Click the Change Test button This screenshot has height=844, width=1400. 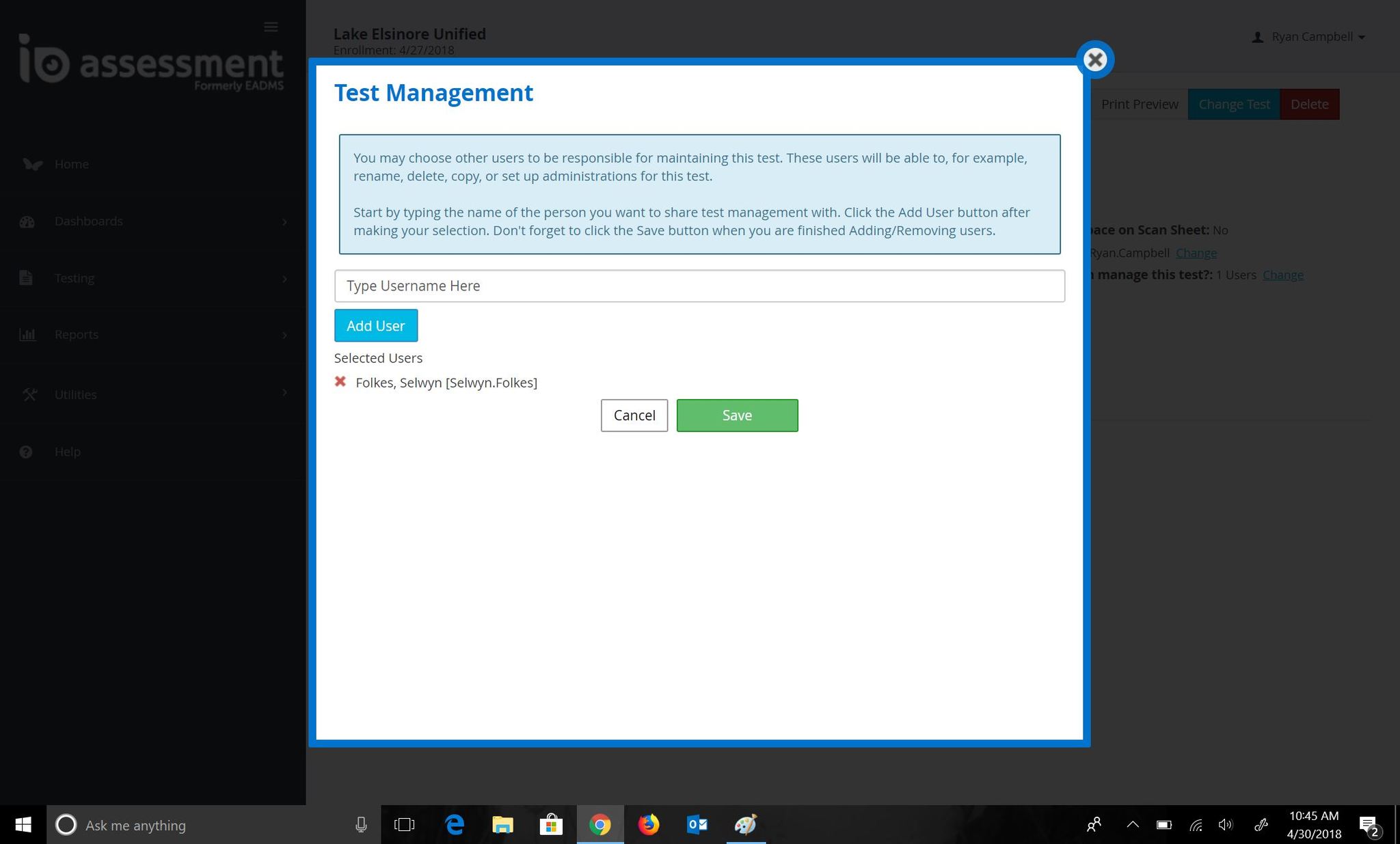(x=1233, y=105)
